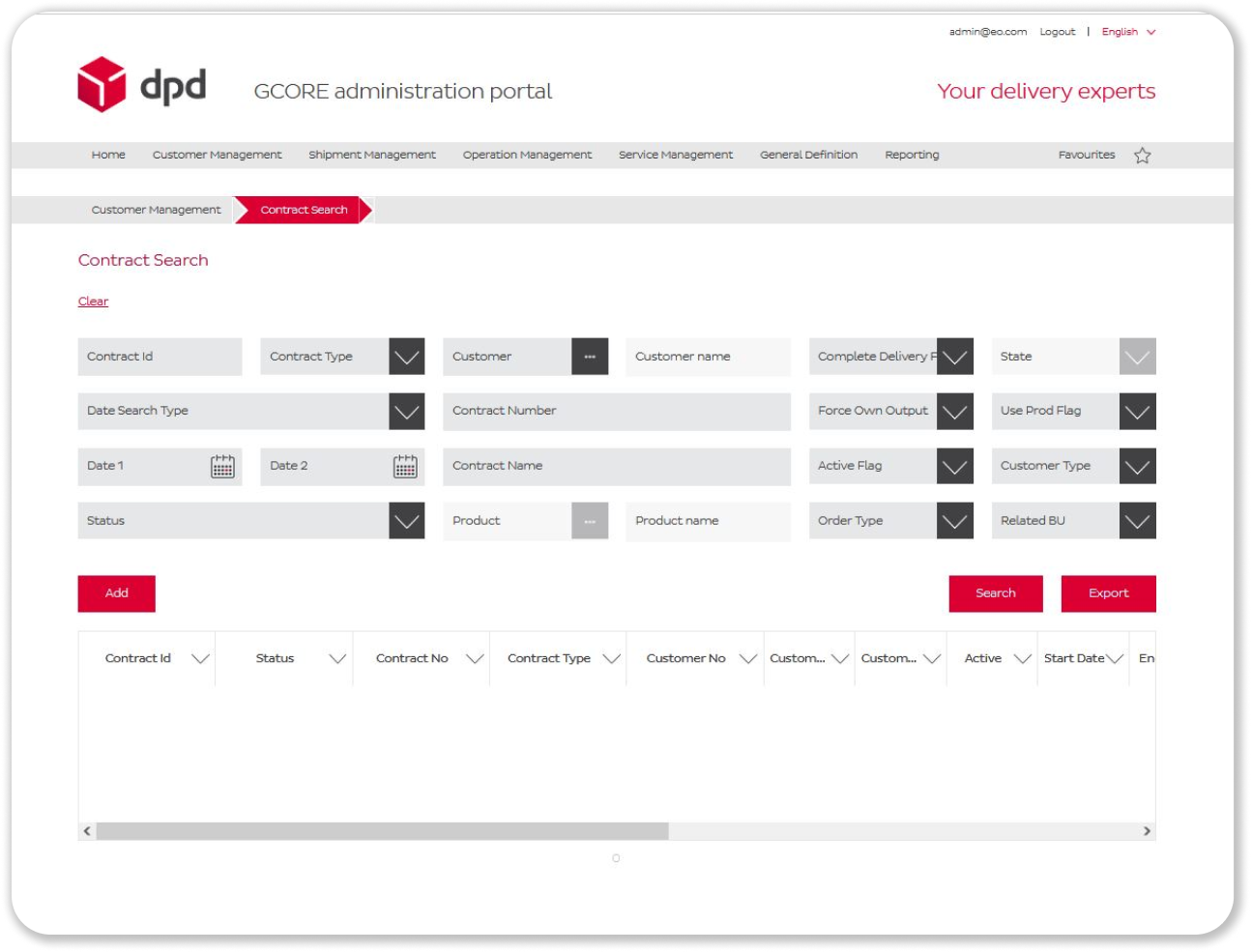Click the Customer lookup ellipsis button
Screen dimensions: 1252x952
(590, 357)
